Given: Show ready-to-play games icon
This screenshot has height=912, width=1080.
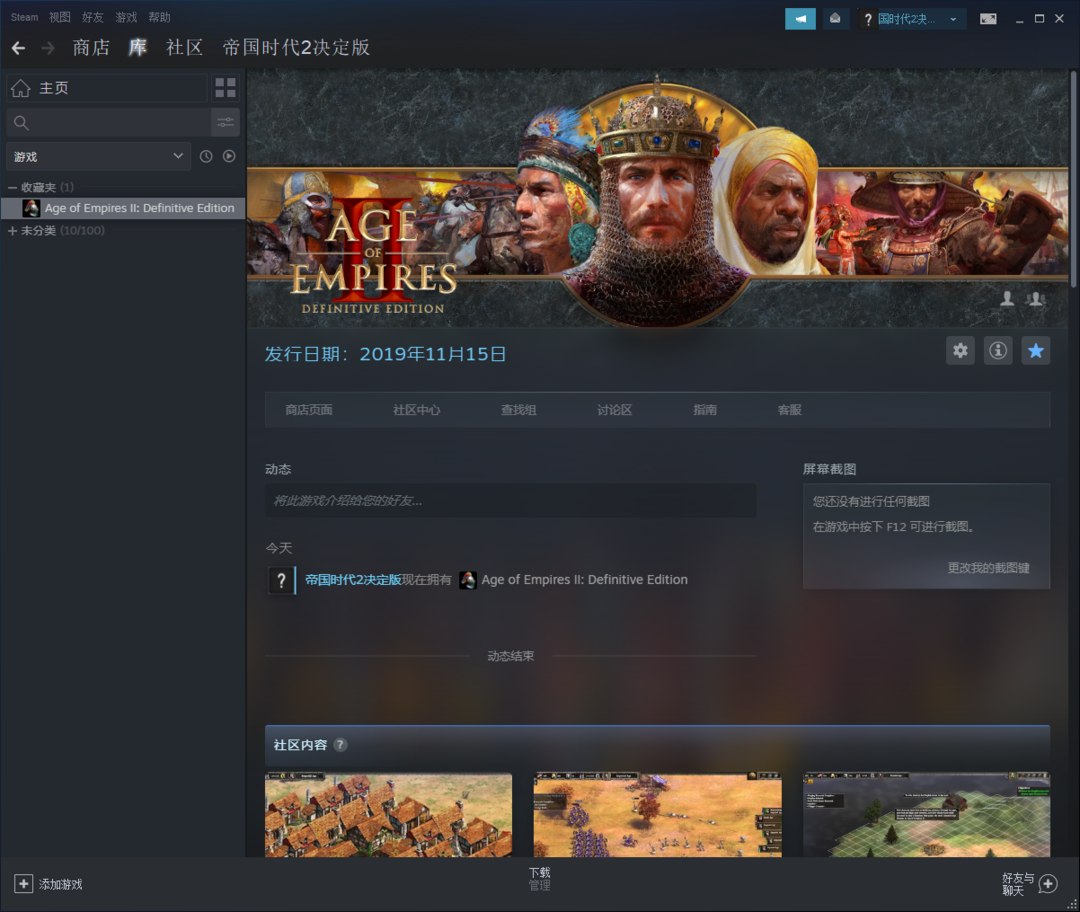Looking at the screenshot, I should [229, 156].
